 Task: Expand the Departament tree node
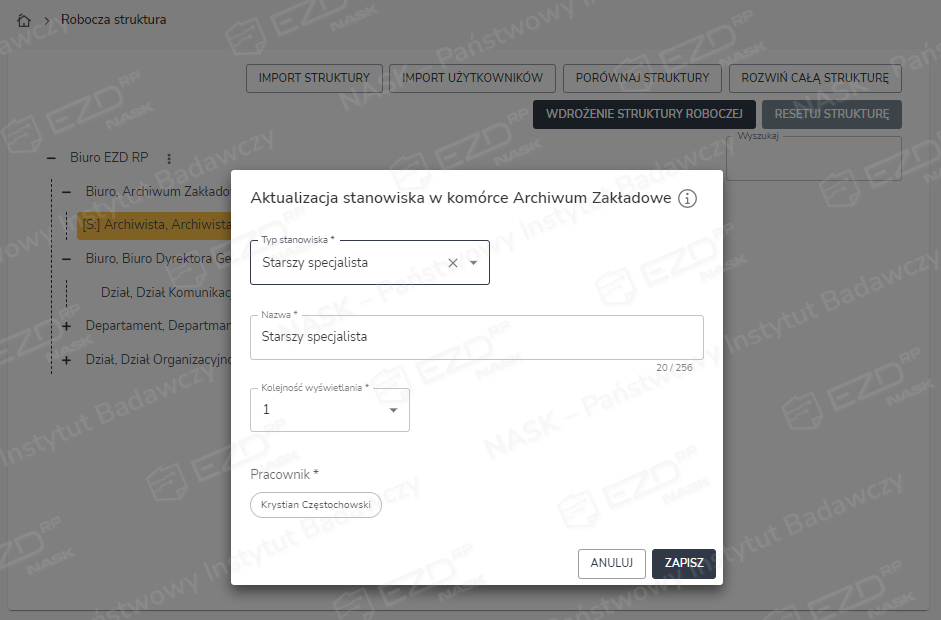pos(67,326)
